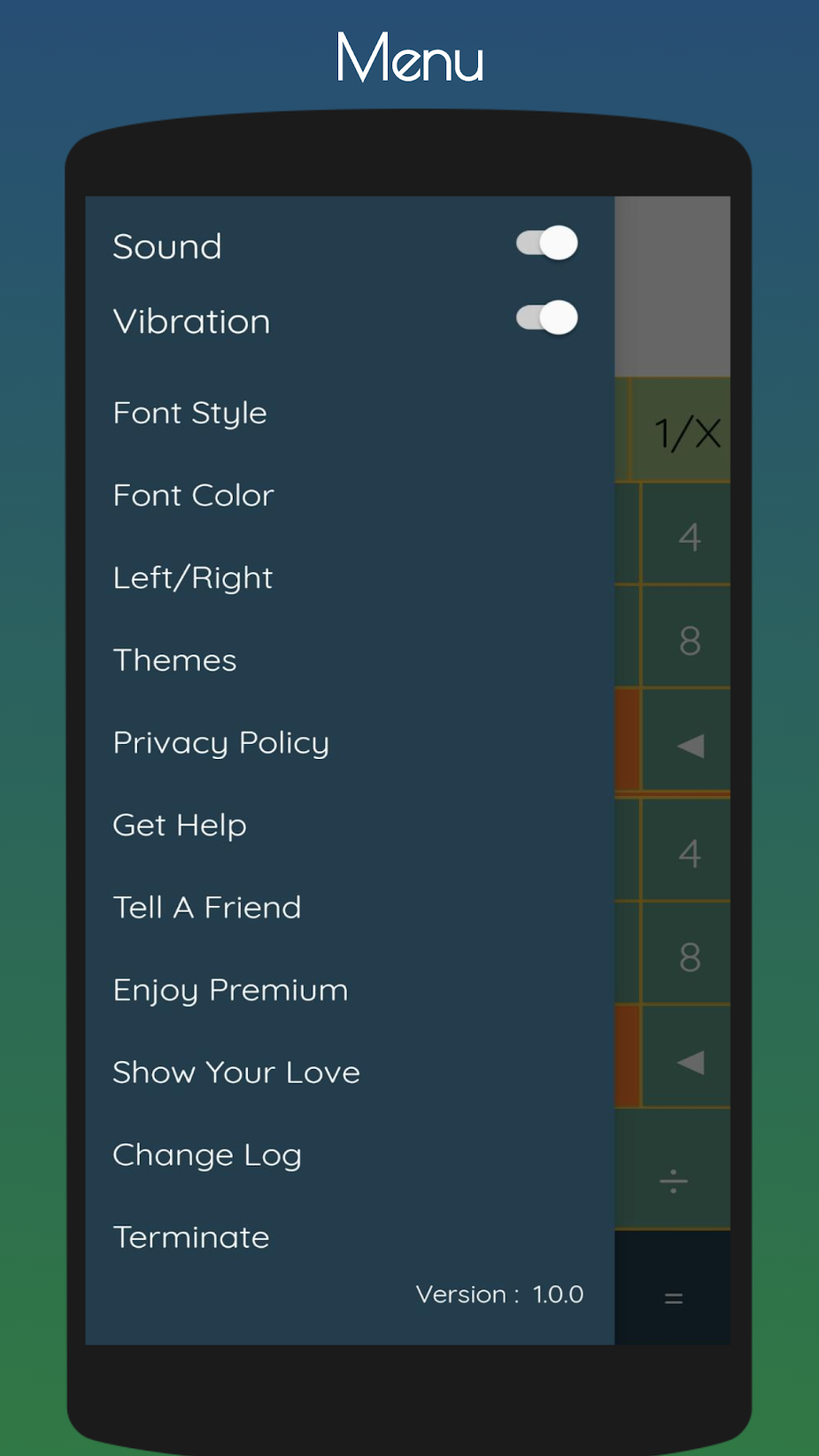
Task: Click the Vibration label text
Action: pos(192,321)
